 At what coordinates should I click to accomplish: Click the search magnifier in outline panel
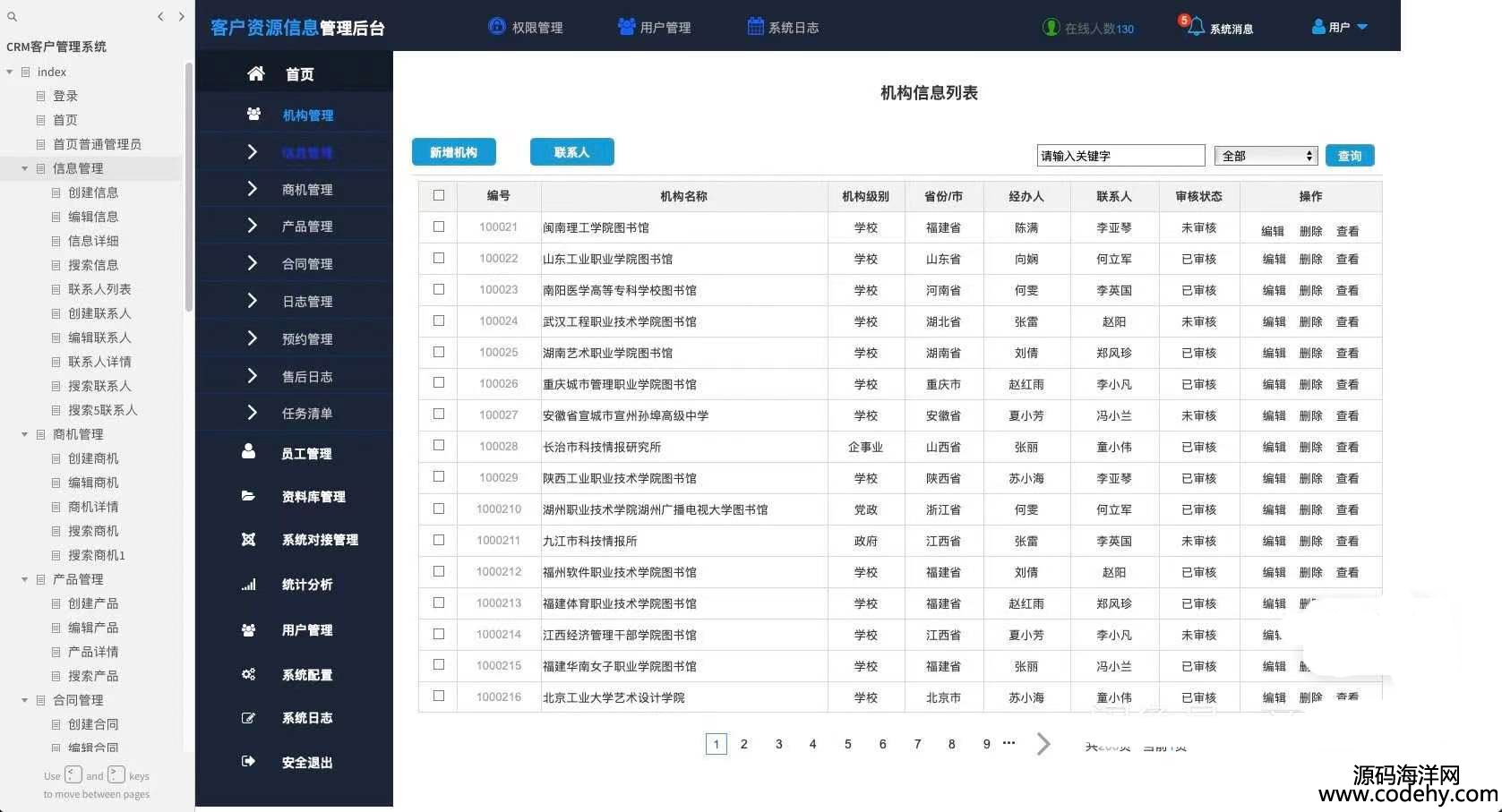[13, 16]
